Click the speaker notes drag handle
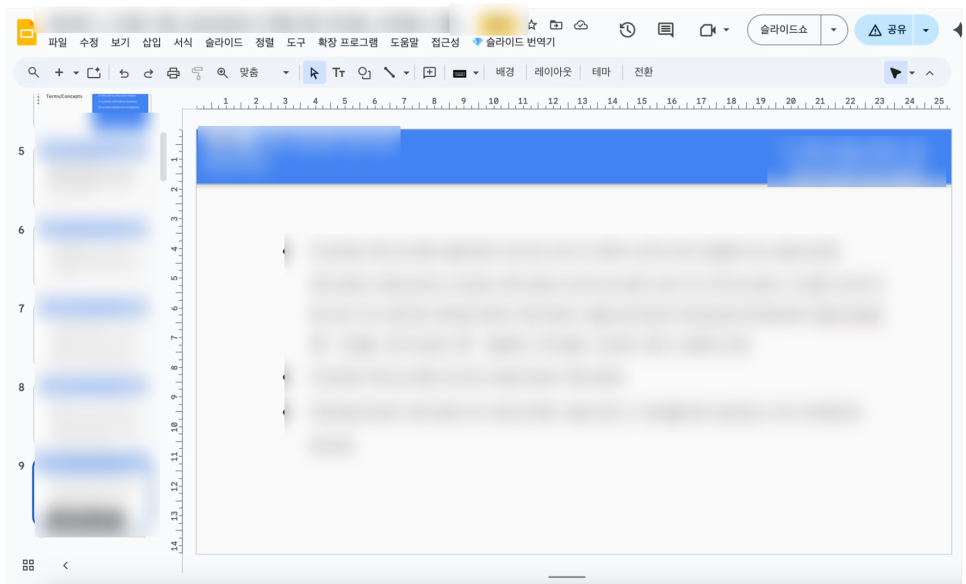This screenshot has height=584, width=966. coord(567,577)
